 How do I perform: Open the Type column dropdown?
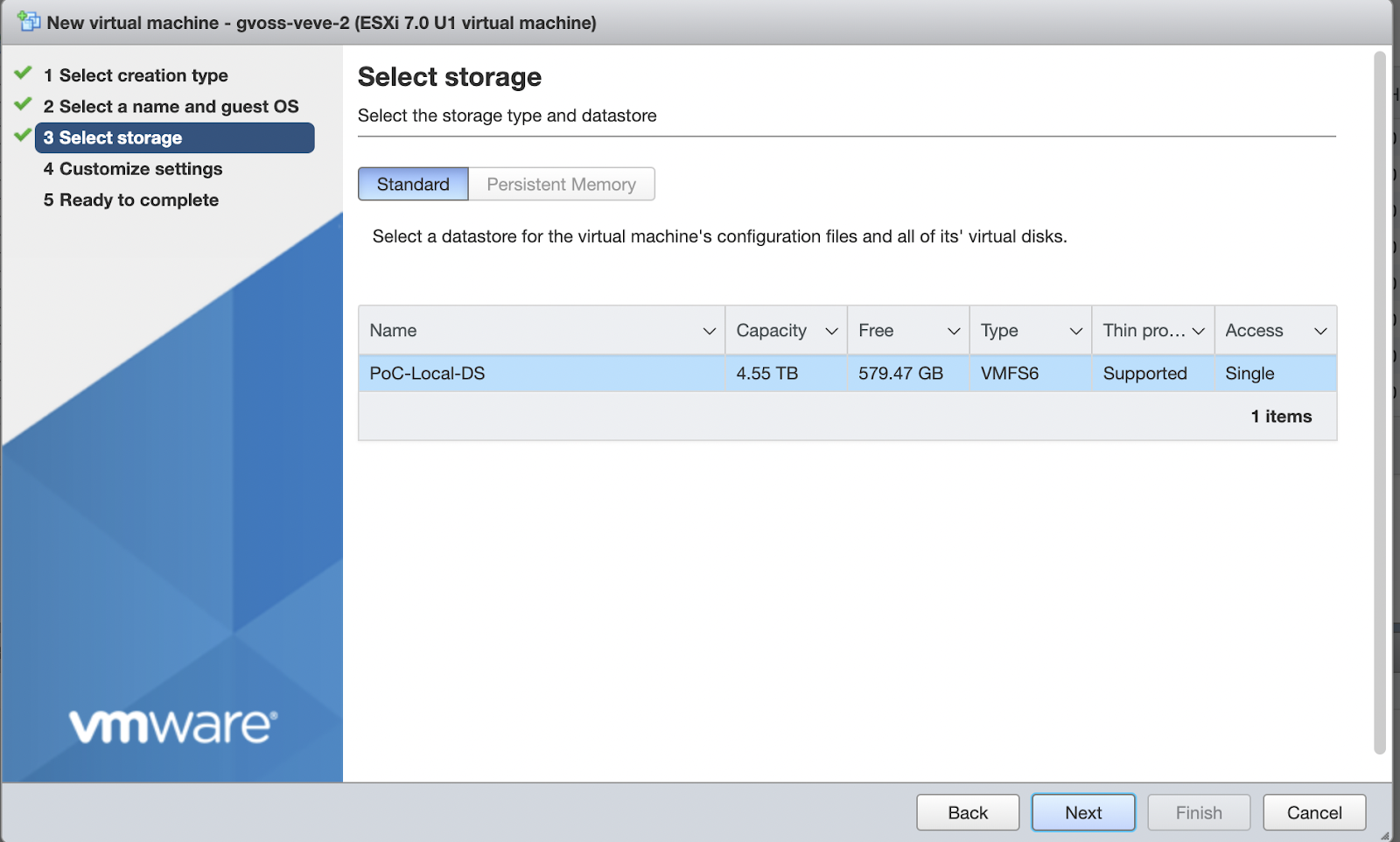(x=1076, y=331)
